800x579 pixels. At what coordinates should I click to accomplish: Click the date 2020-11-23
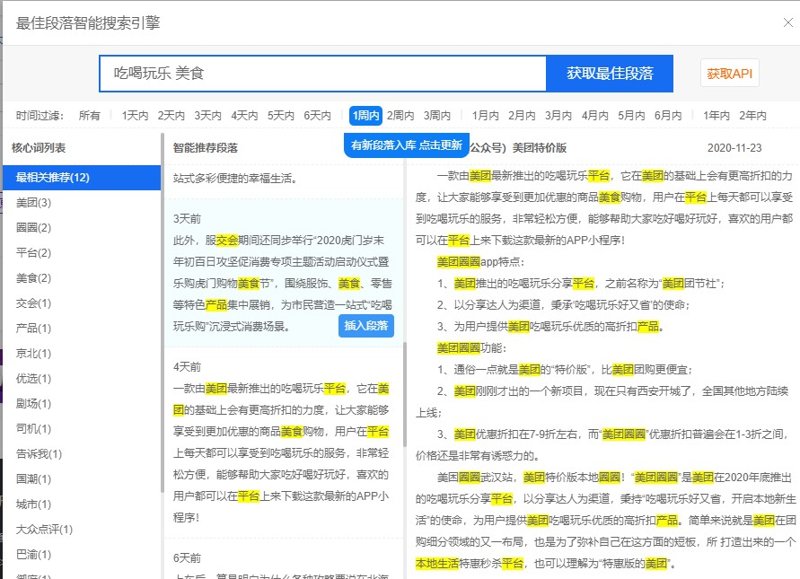coord(734,148)
